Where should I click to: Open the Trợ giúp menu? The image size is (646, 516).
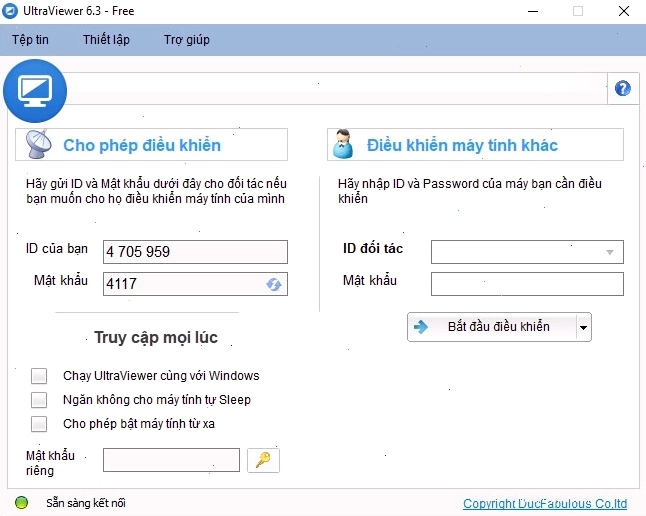187,40
